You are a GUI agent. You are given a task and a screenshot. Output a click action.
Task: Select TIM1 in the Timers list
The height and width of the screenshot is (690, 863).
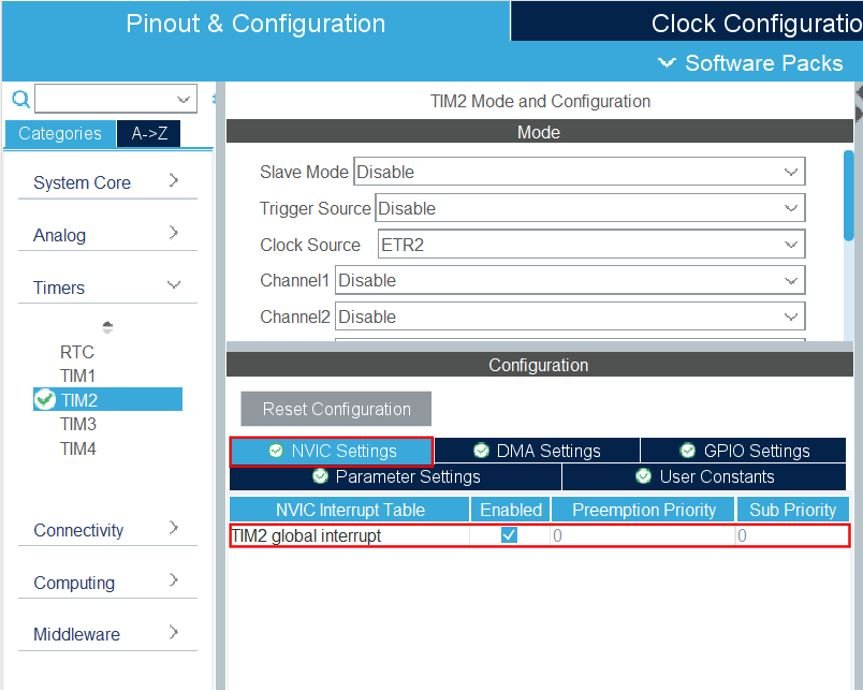pos(78,376)
